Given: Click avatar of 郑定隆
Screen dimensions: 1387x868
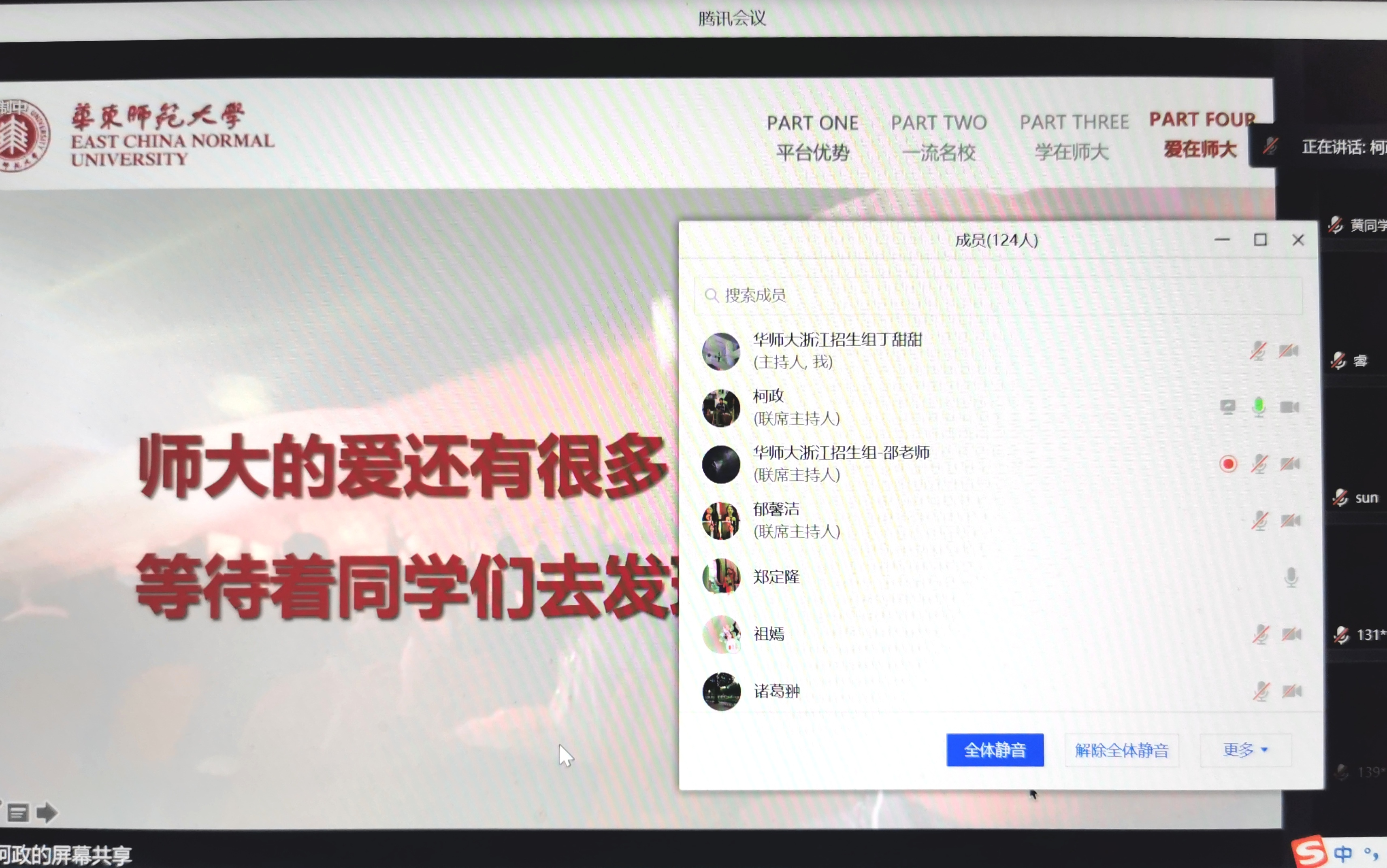Looking at the screenshot, I should pos(722,577).
